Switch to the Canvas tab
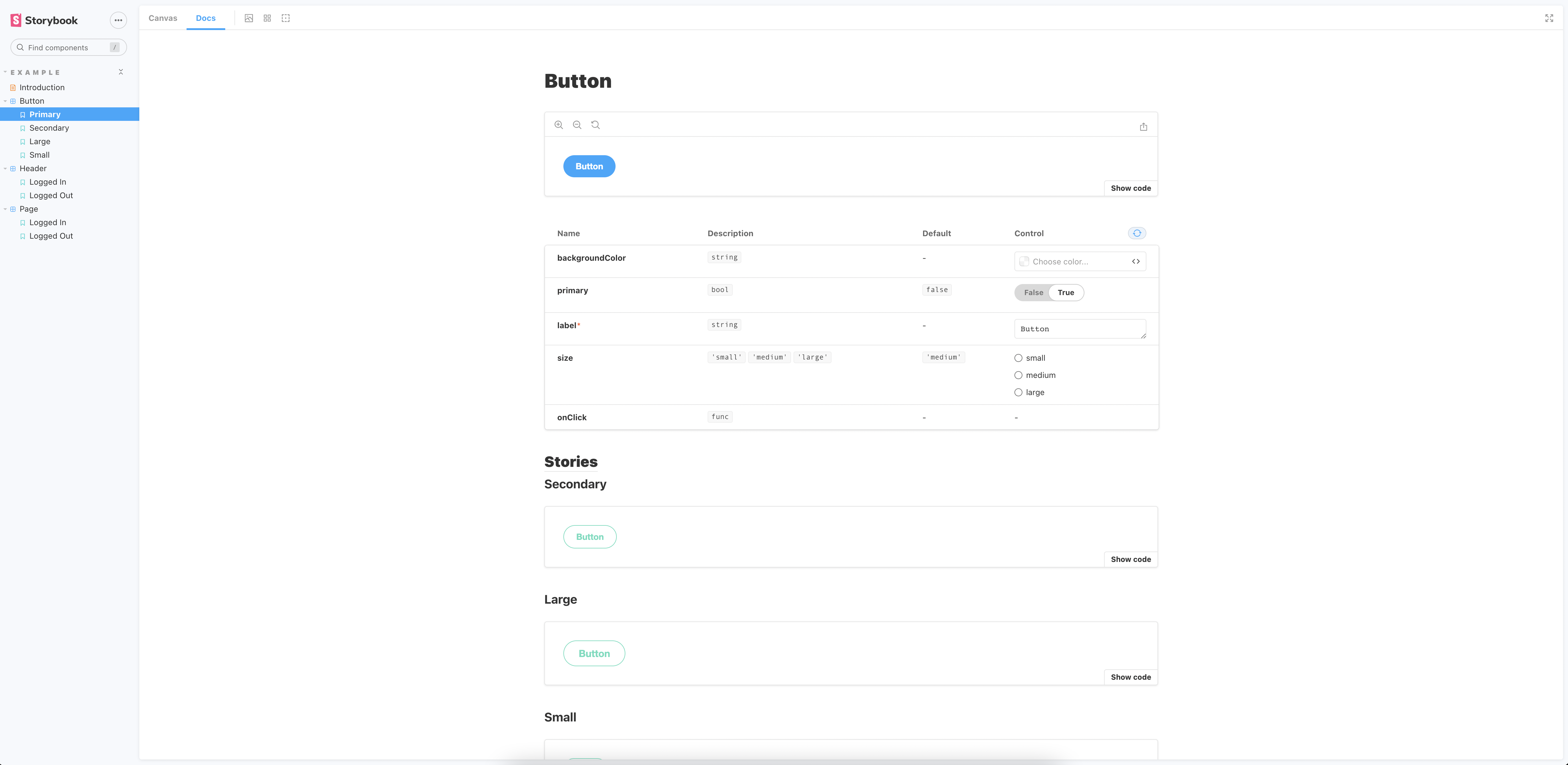Image resolution: width=1568 pixels, height=765 pixels. pos(163,18)
